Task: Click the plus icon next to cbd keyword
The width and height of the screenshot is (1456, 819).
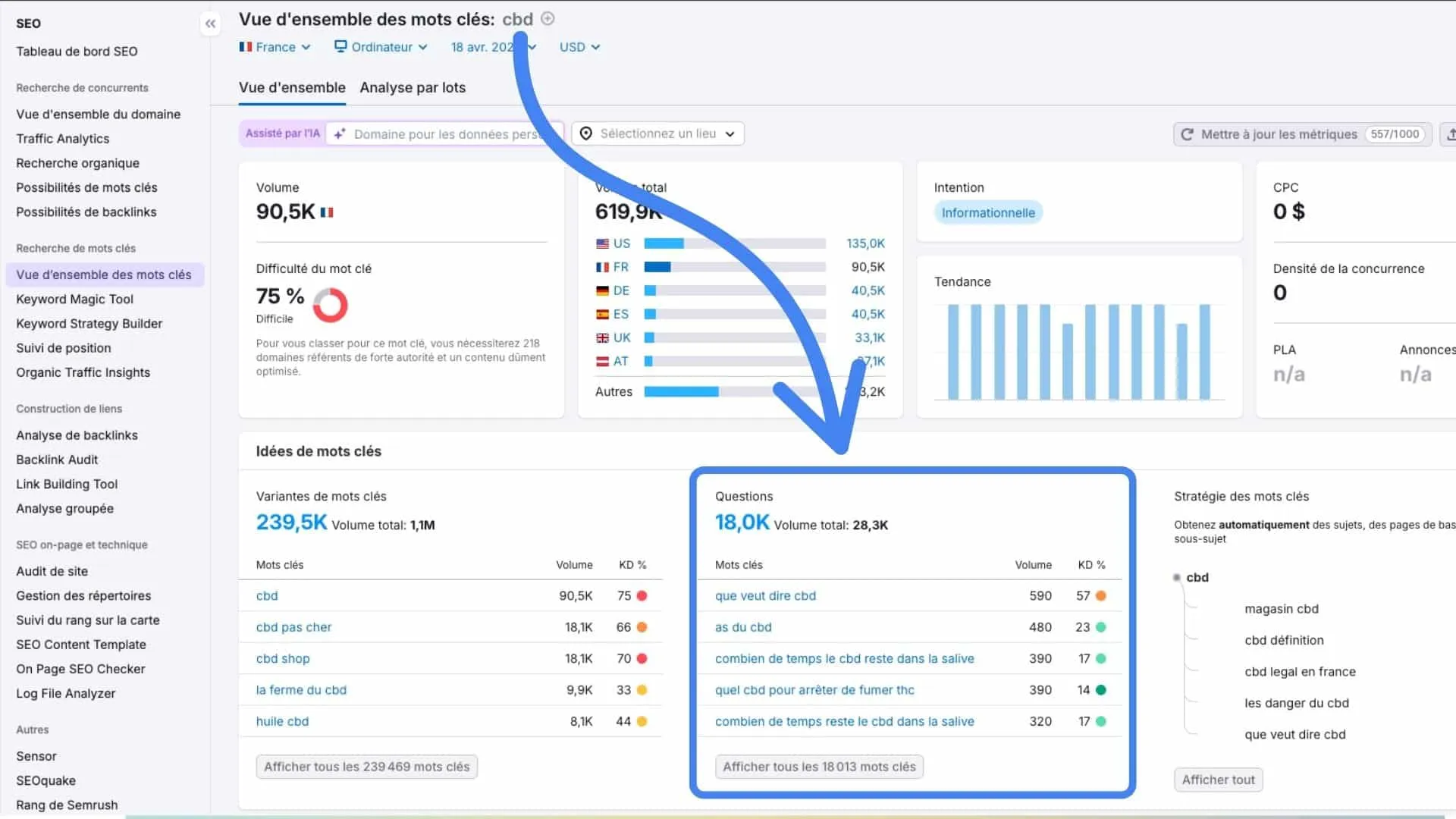Action: click(x=548, y=19)
